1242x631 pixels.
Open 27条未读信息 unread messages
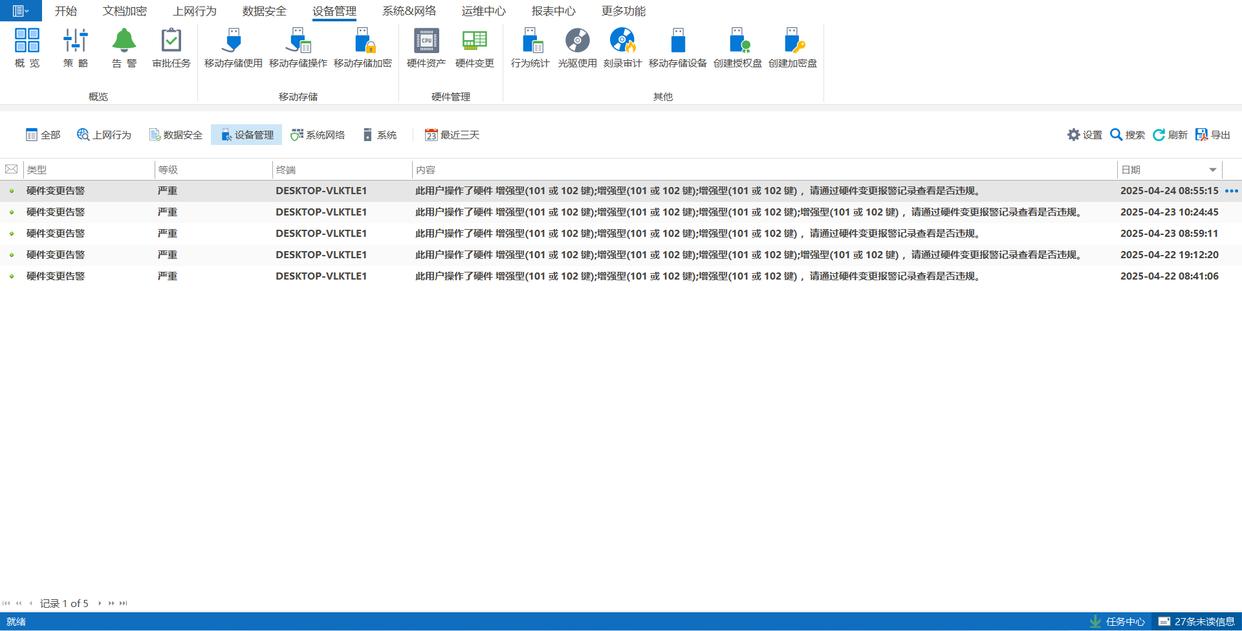tap(1197, 622)
